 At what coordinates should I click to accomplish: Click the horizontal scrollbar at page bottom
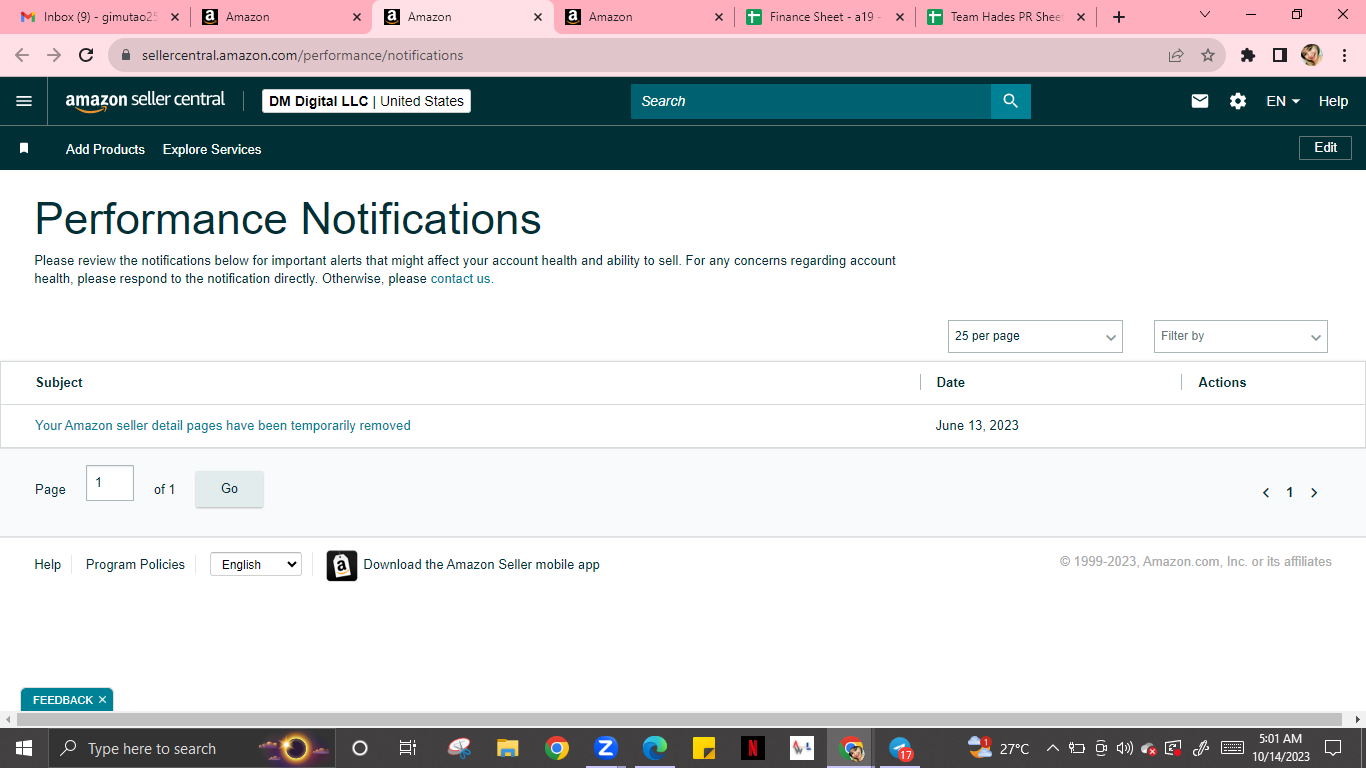tap(680, 720)
